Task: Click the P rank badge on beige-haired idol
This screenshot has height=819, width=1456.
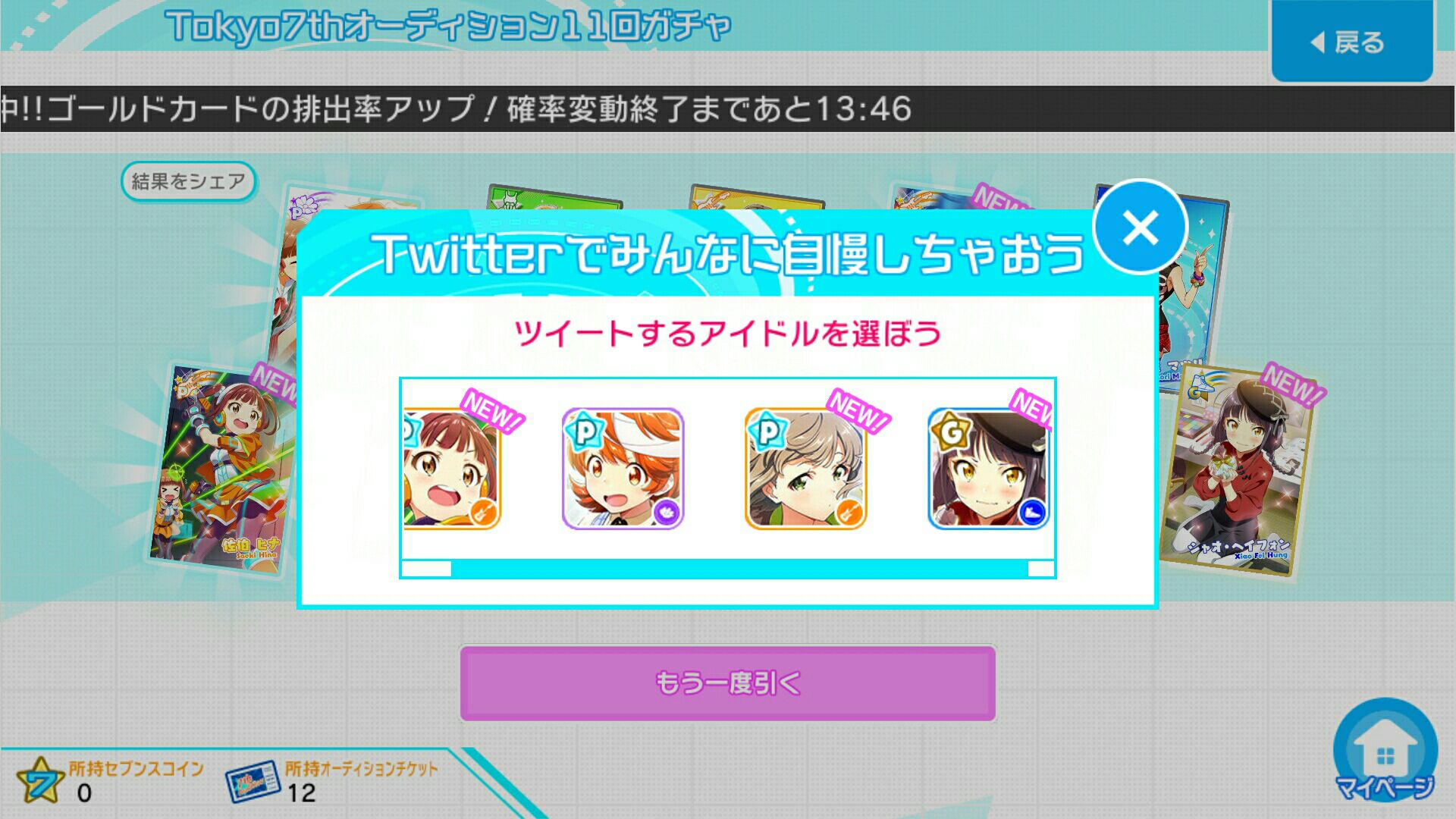Action: [768, 431]
